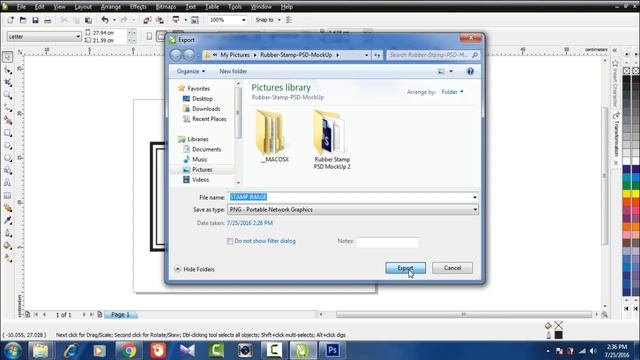Select the Polygon tool in toolbox
This screenshot has height=360, width=640.
pos(7,158)
